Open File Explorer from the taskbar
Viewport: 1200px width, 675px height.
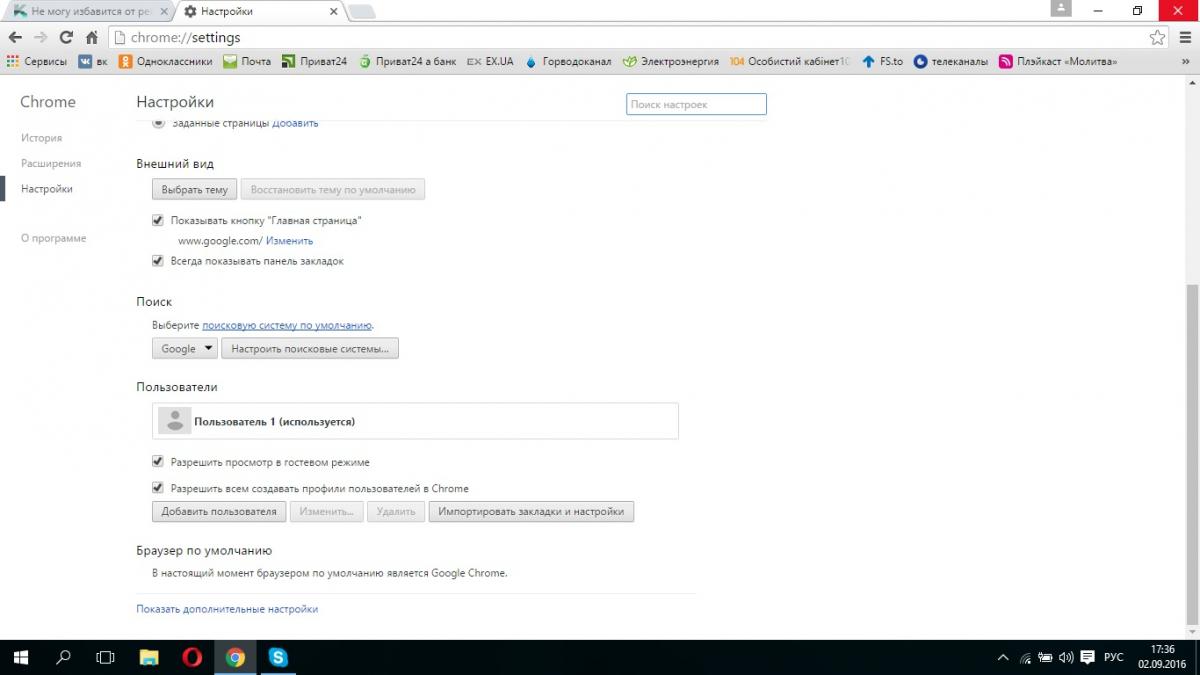[x=148, y=657]
